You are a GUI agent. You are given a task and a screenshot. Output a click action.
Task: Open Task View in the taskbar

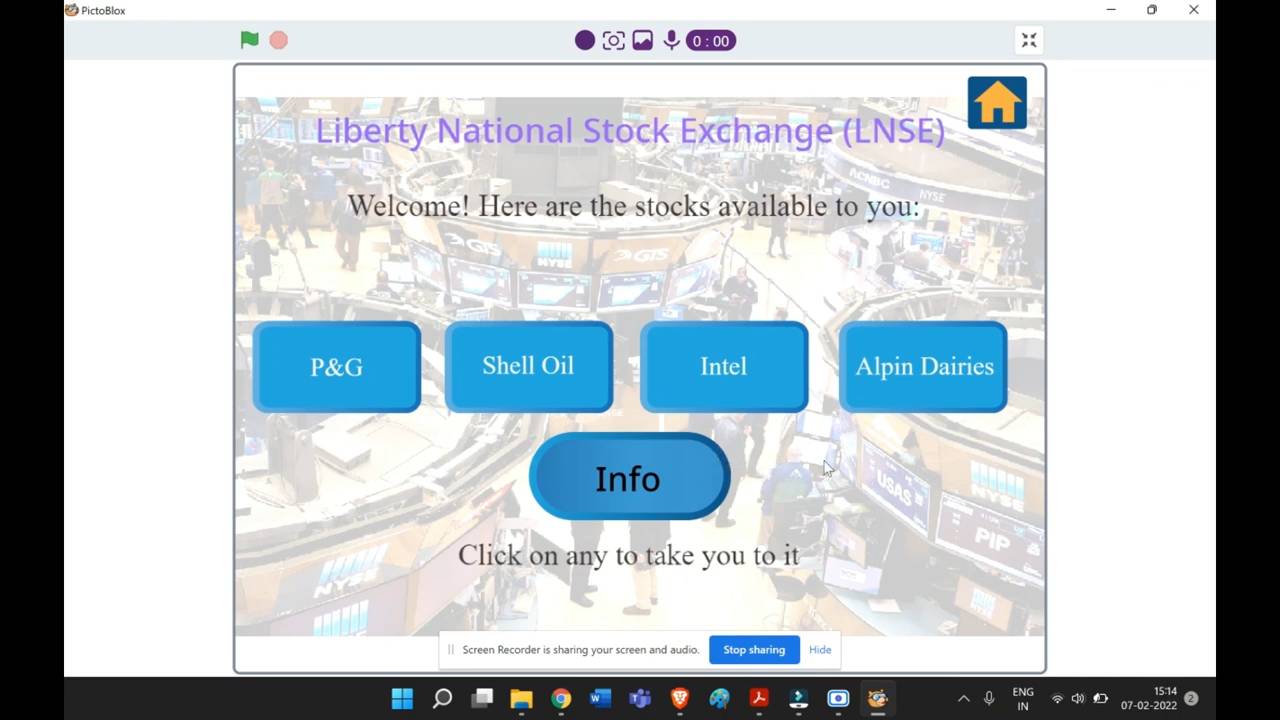pos(482,699)
